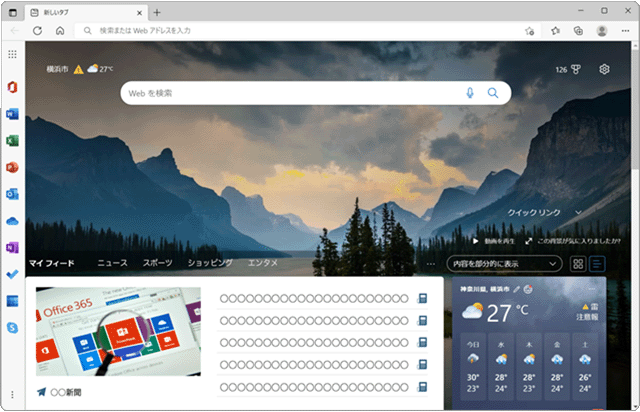Open Skype from the sidebar

[x=12, y=327]
